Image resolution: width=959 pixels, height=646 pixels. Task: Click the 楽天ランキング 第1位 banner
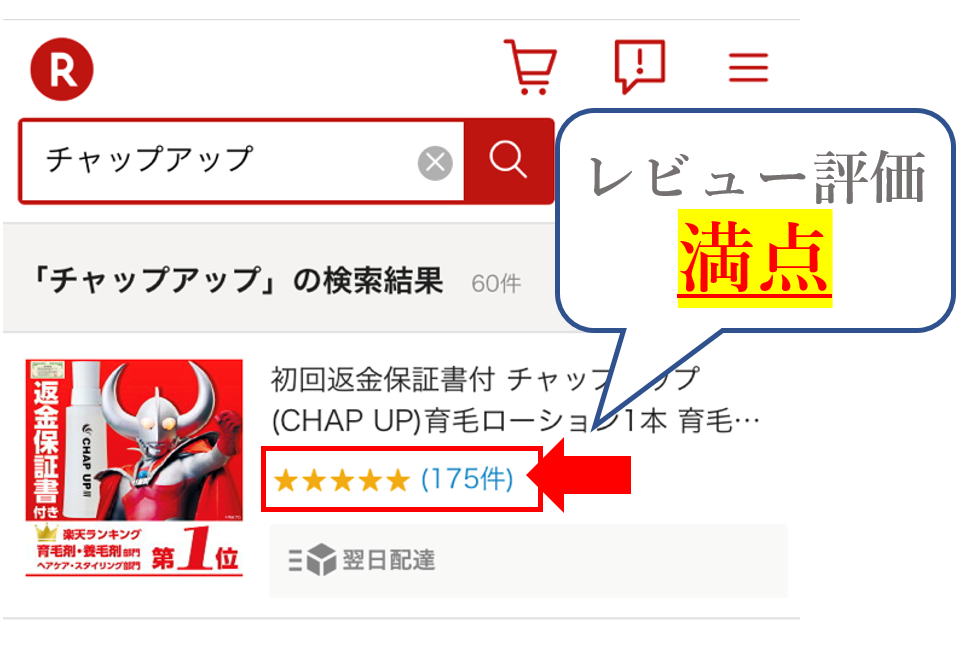(134, 549)
